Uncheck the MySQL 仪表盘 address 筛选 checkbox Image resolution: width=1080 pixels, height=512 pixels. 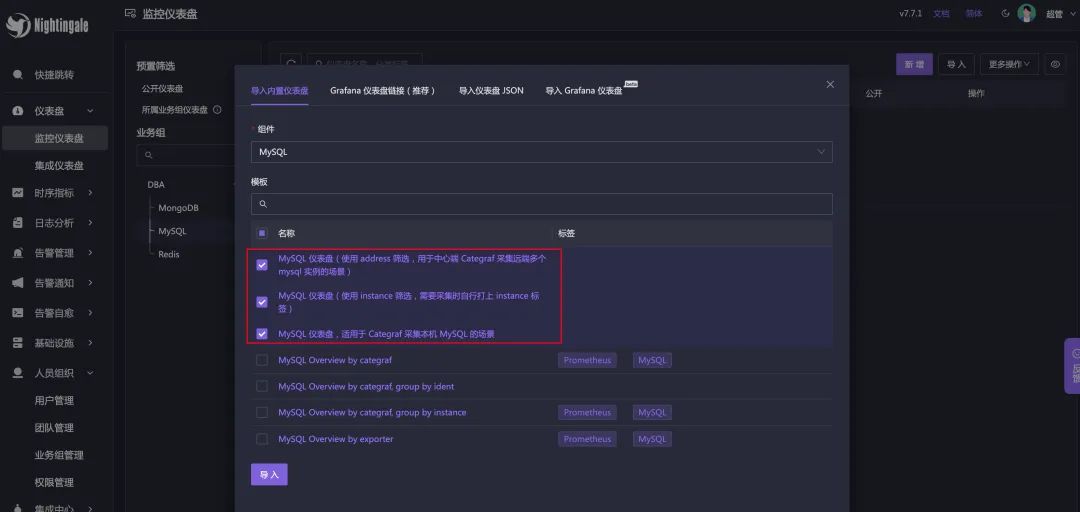[262, 265]
